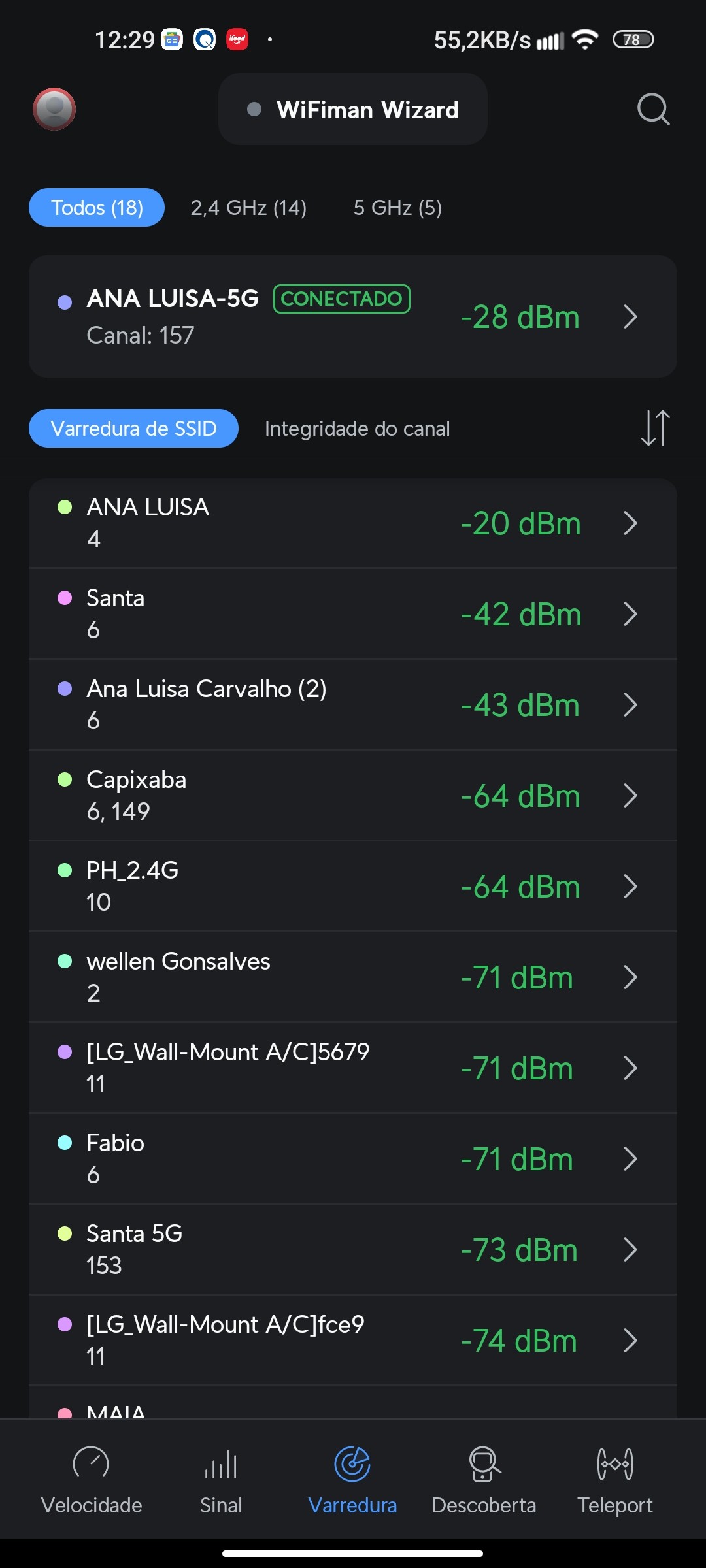This screenshot has height=1568, width=706.
Task: Filter networks by 2,4 GHz (14)
Action: pos(248,208)
